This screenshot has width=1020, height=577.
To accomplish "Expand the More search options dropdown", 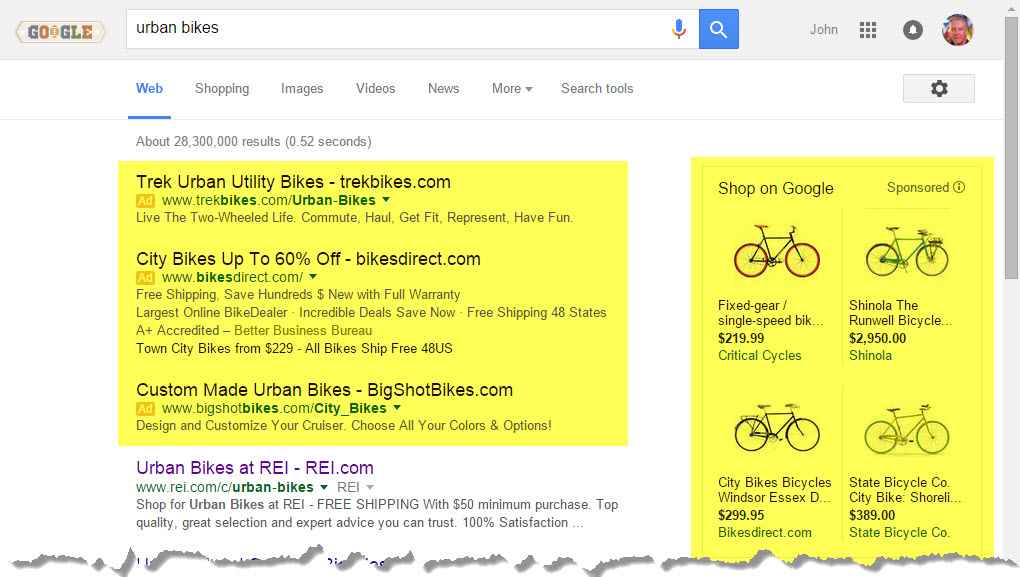I will coord(511,88).
